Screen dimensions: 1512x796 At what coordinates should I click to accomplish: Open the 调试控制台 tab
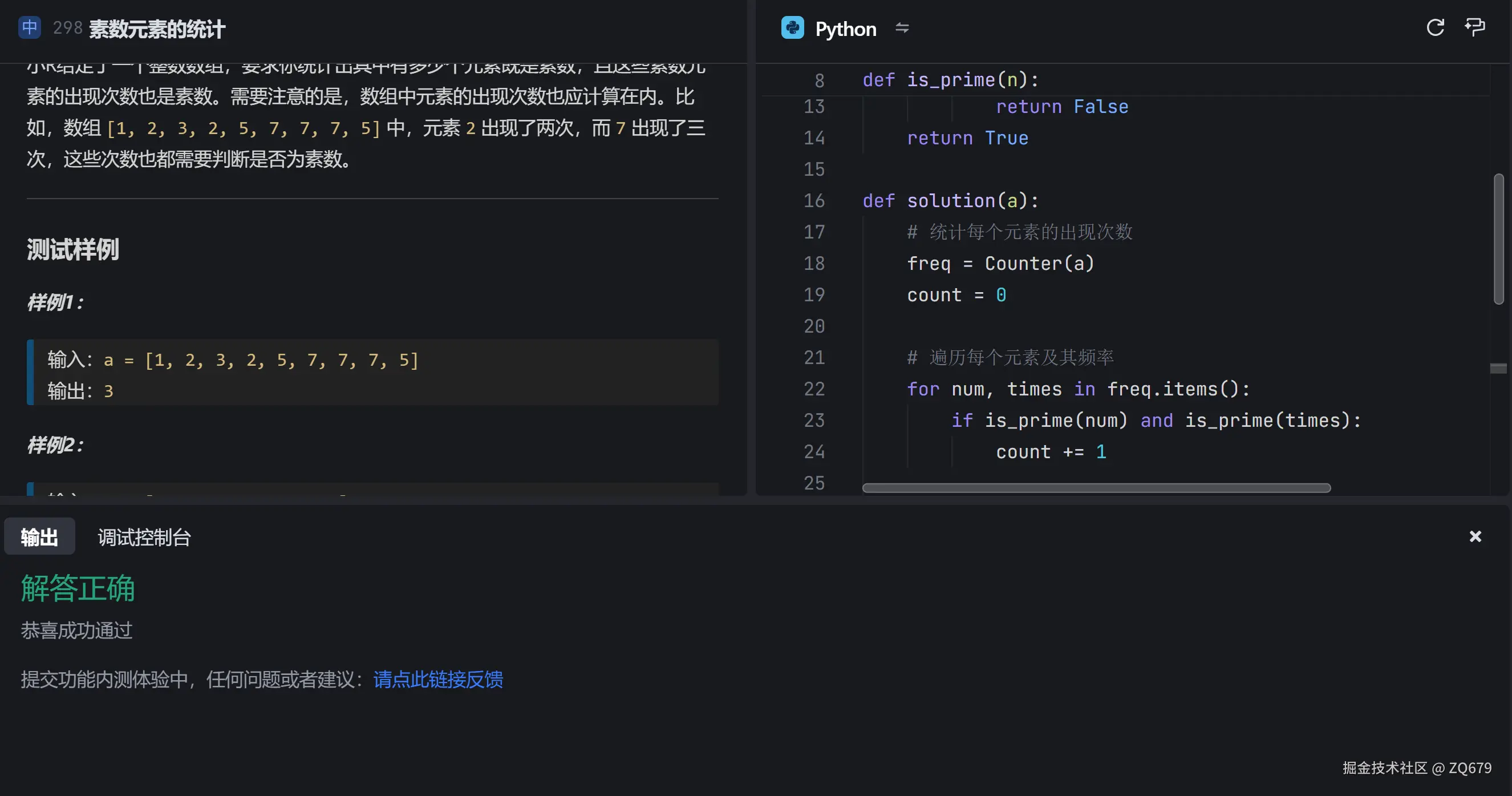point(144,537)
